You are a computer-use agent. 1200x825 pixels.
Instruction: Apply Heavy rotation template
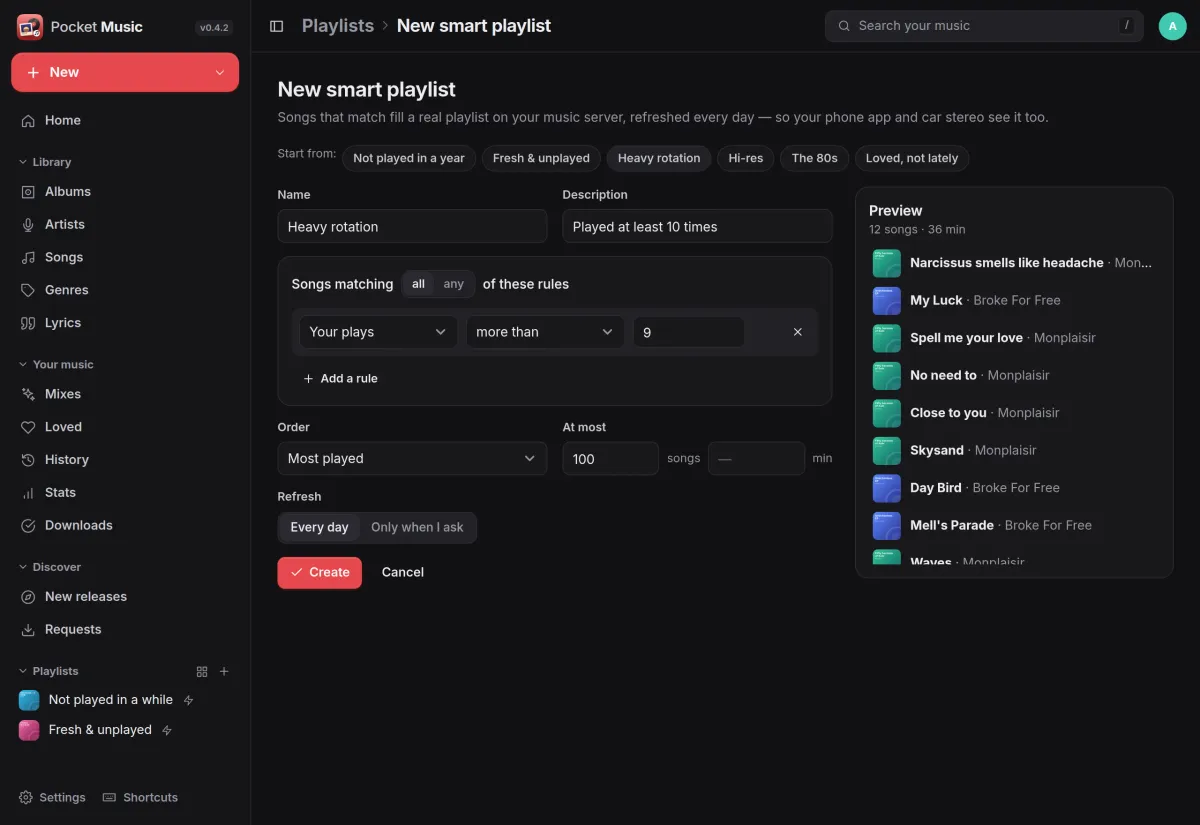pyautogui.click(x=659, y=158)
